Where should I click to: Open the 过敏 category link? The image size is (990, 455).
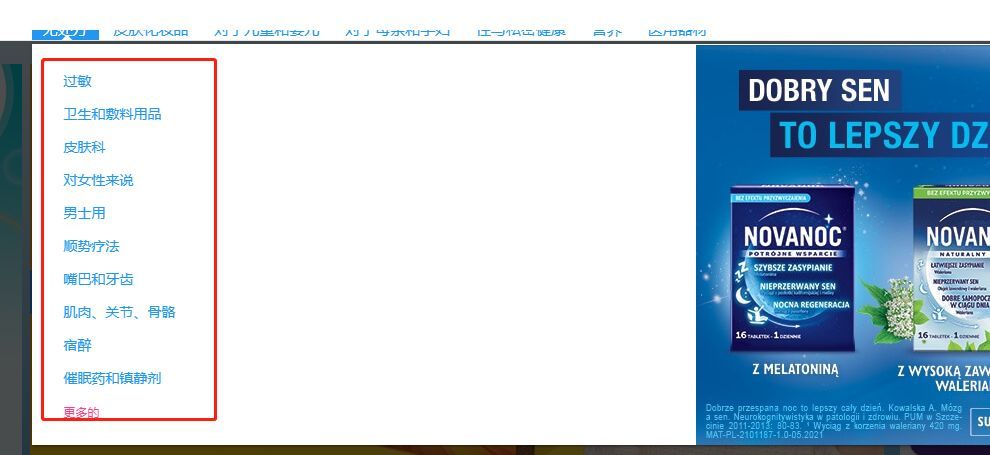77,81
